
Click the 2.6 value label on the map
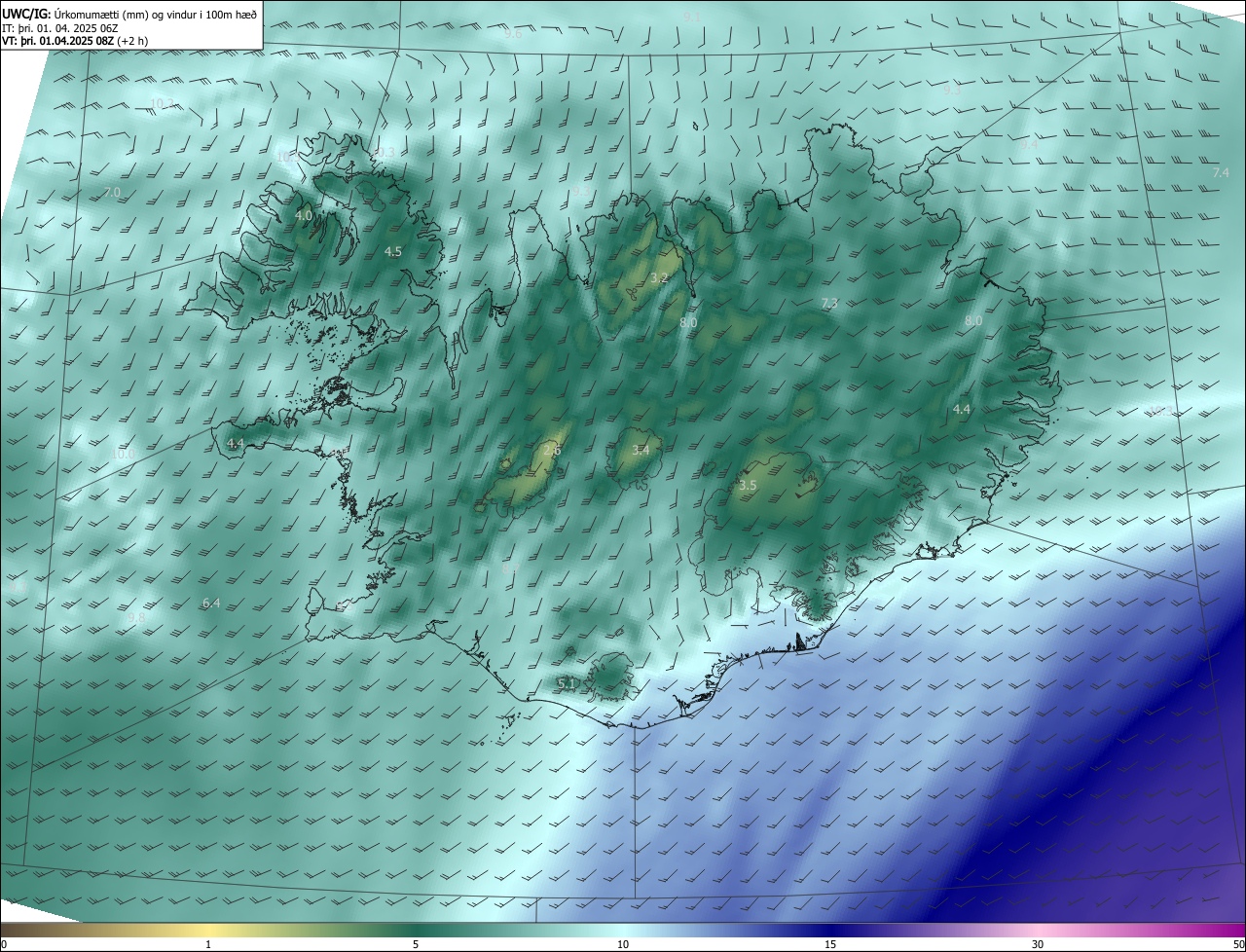click(552, 451)
